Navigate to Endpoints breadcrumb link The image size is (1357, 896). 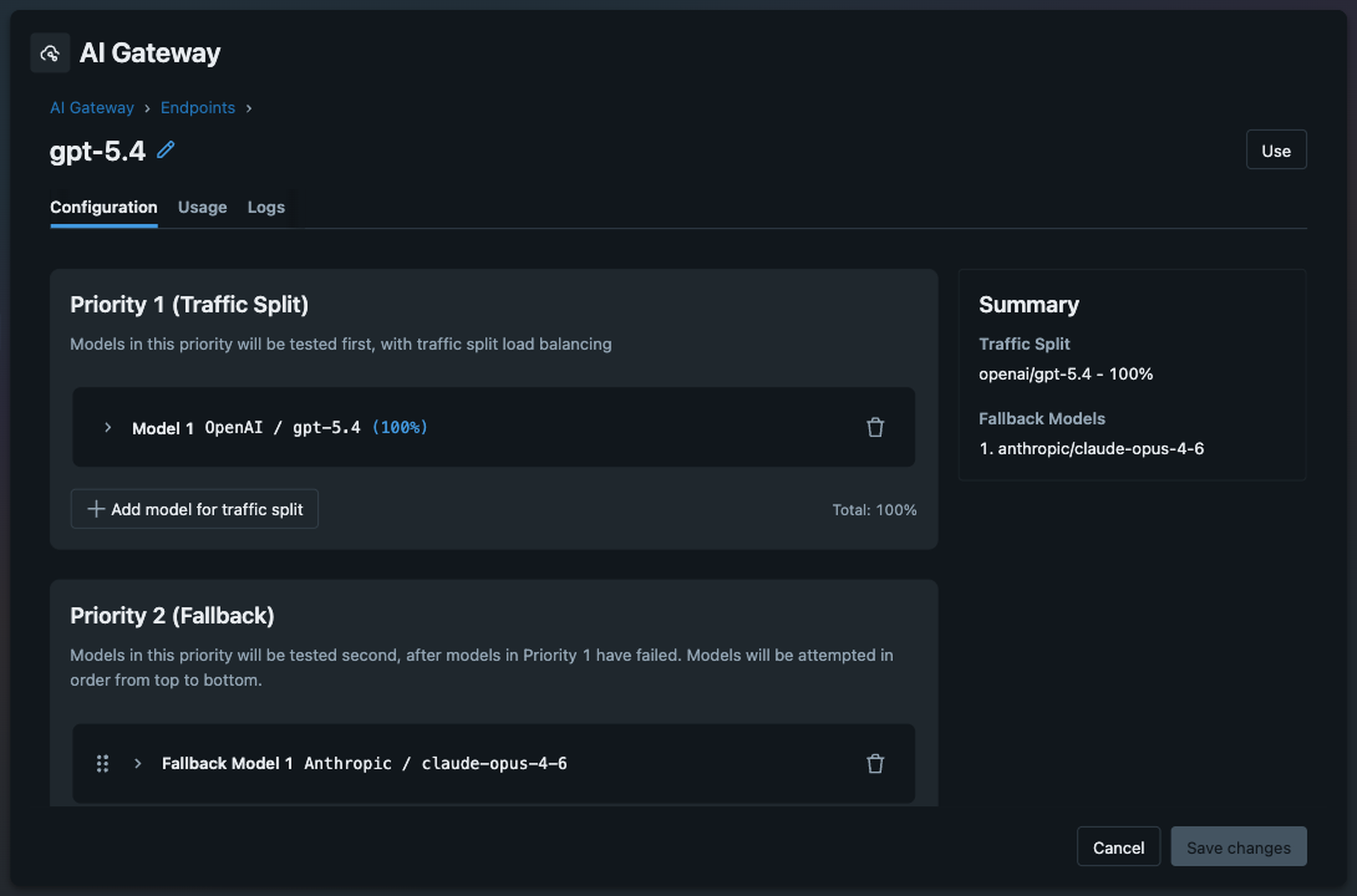(197, 108)
